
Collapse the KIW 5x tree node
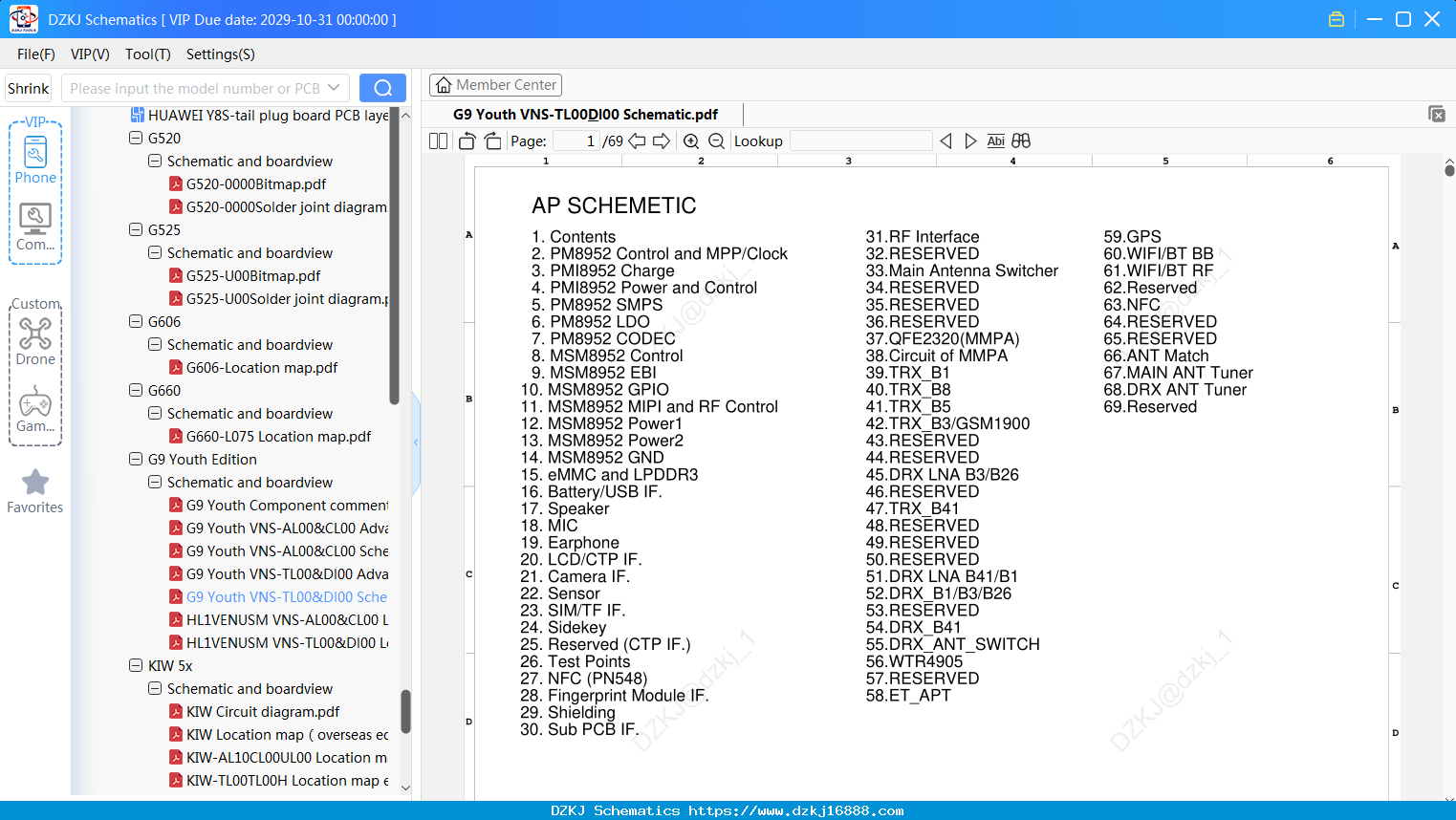pyautogui.click(x=136, y=666)
